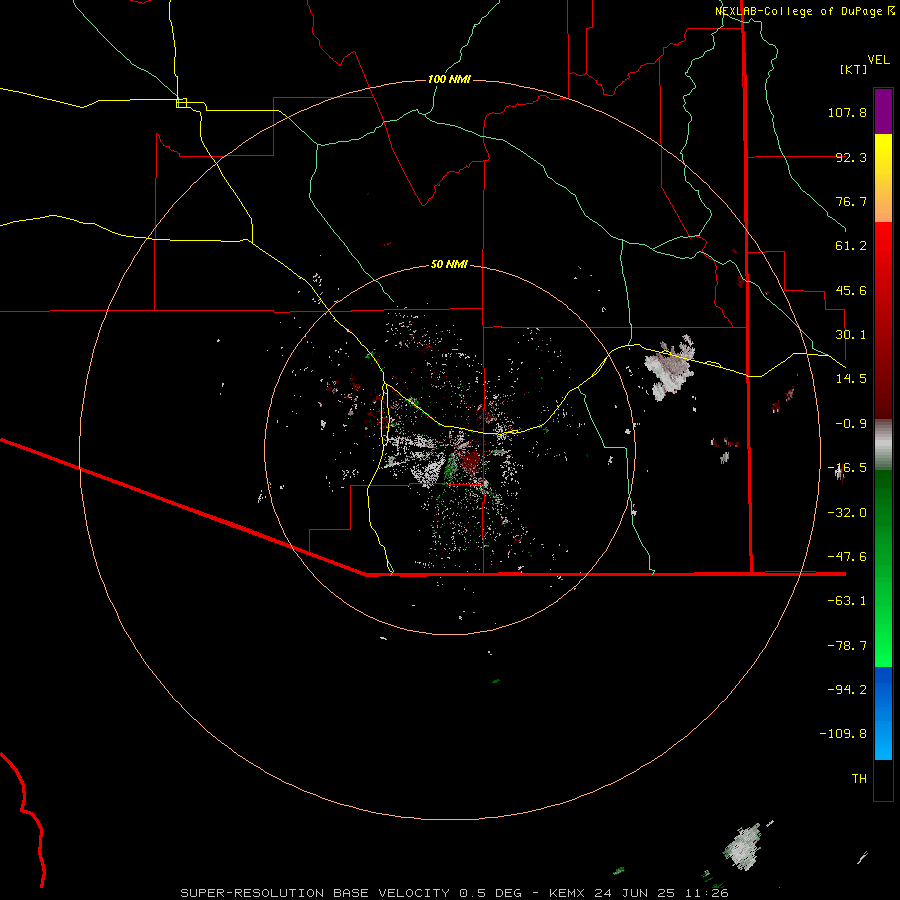The height and width of the screenshot is (900, 900).
Task: Click the TH label on the scale
Action: point(859,778)
